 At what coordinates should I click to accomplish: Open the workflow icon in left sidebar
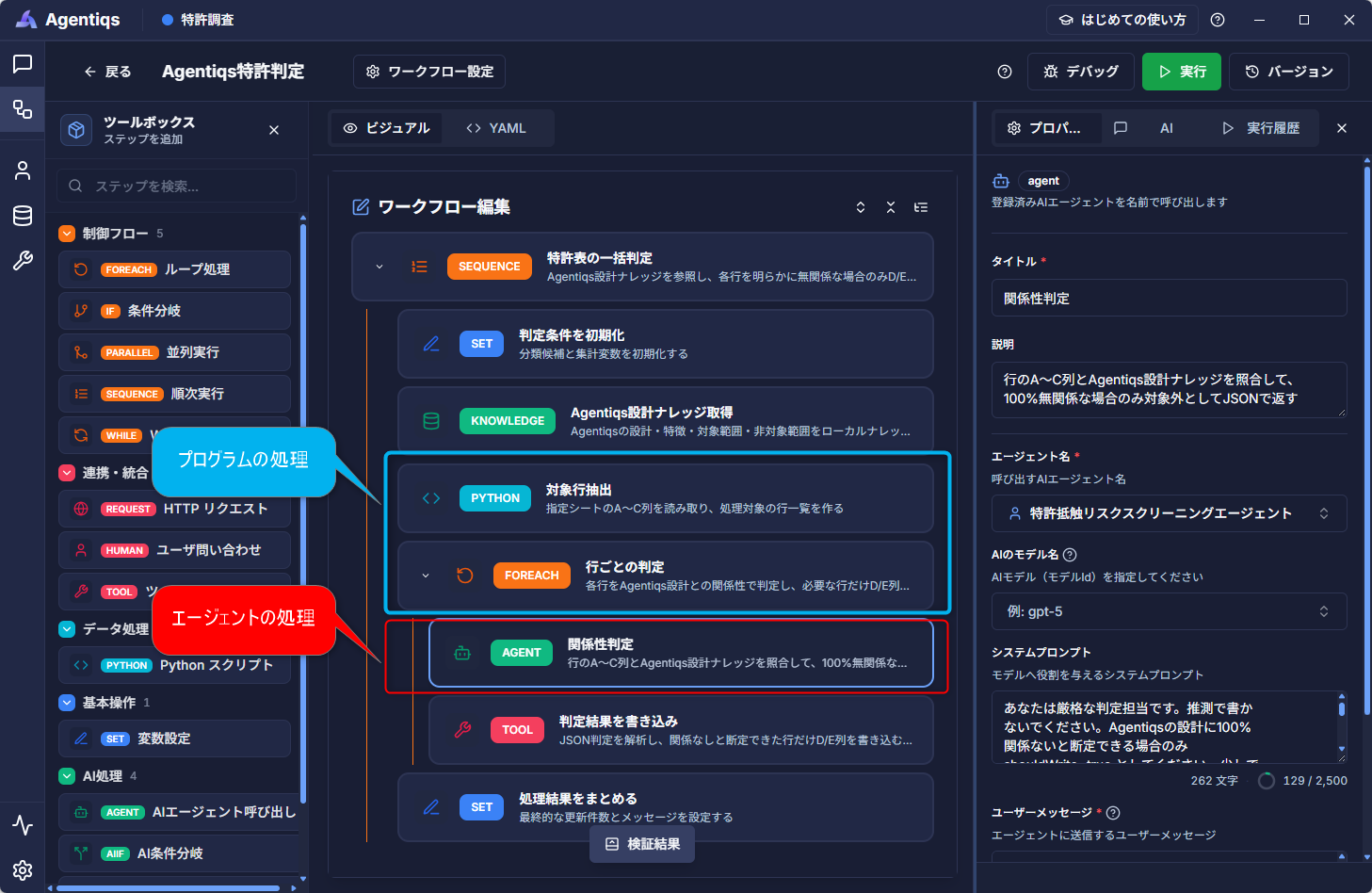(23, 109)
